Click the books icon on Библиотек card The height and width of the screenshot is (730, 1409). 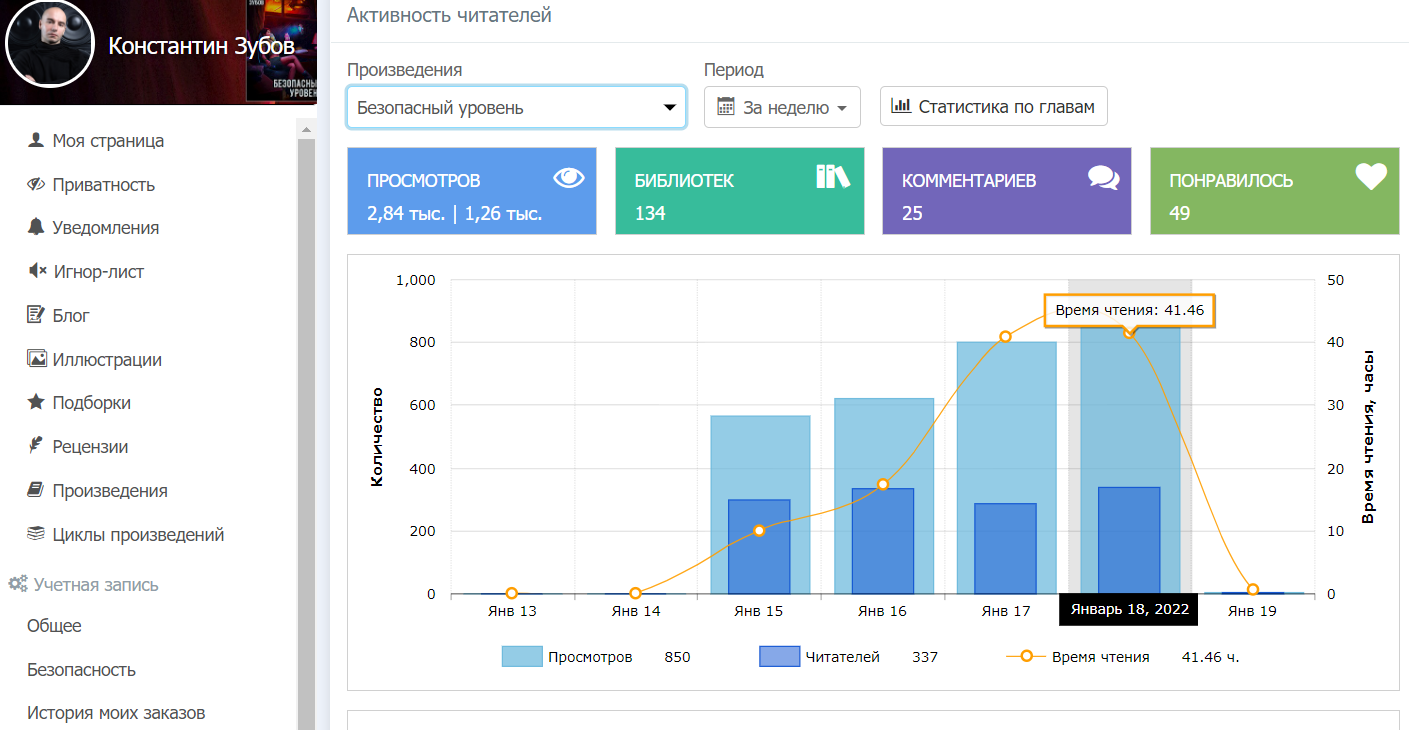click(832, 177)
